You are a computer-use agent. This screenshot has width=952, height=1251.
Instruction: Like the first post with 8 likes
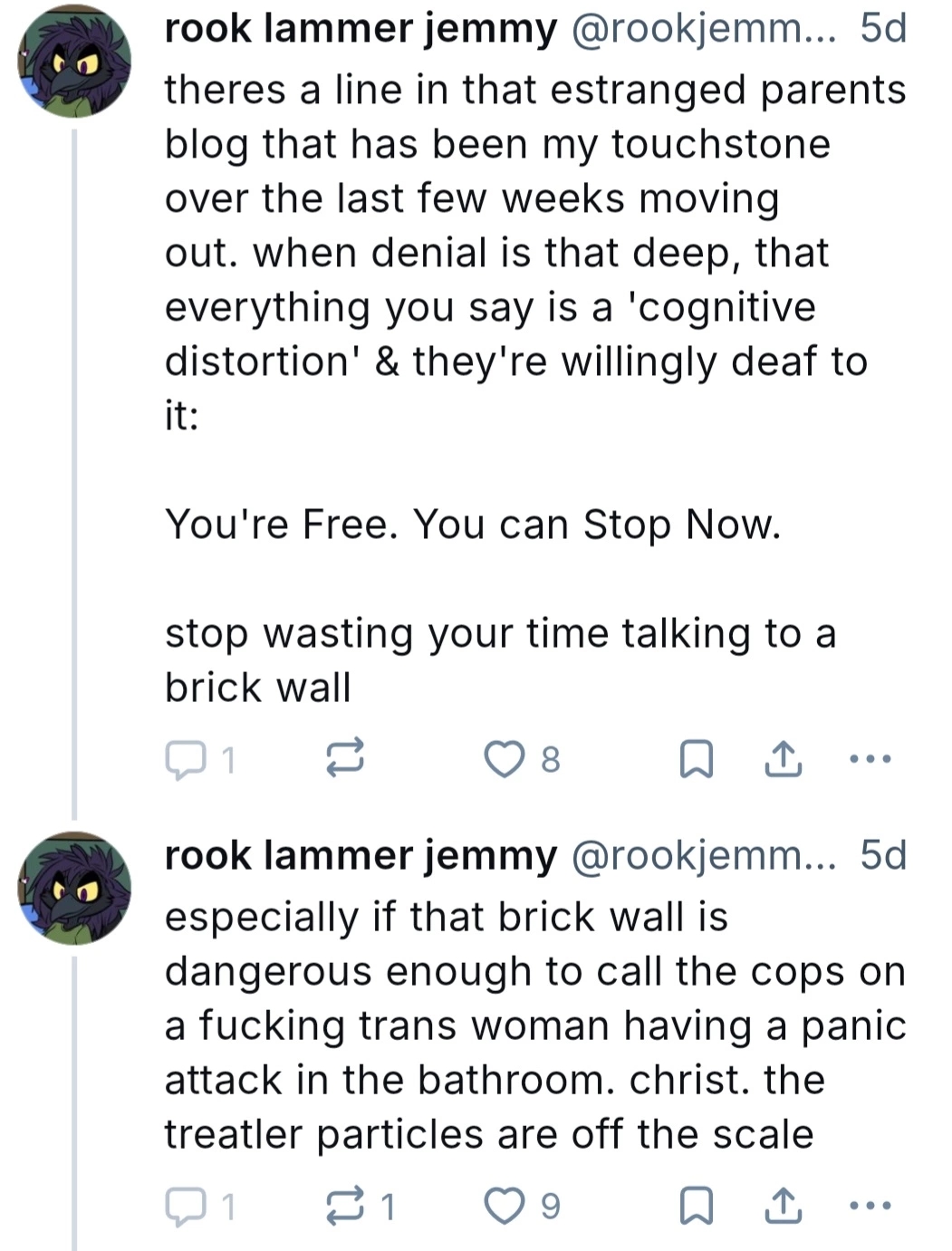(x=504, y=759)
